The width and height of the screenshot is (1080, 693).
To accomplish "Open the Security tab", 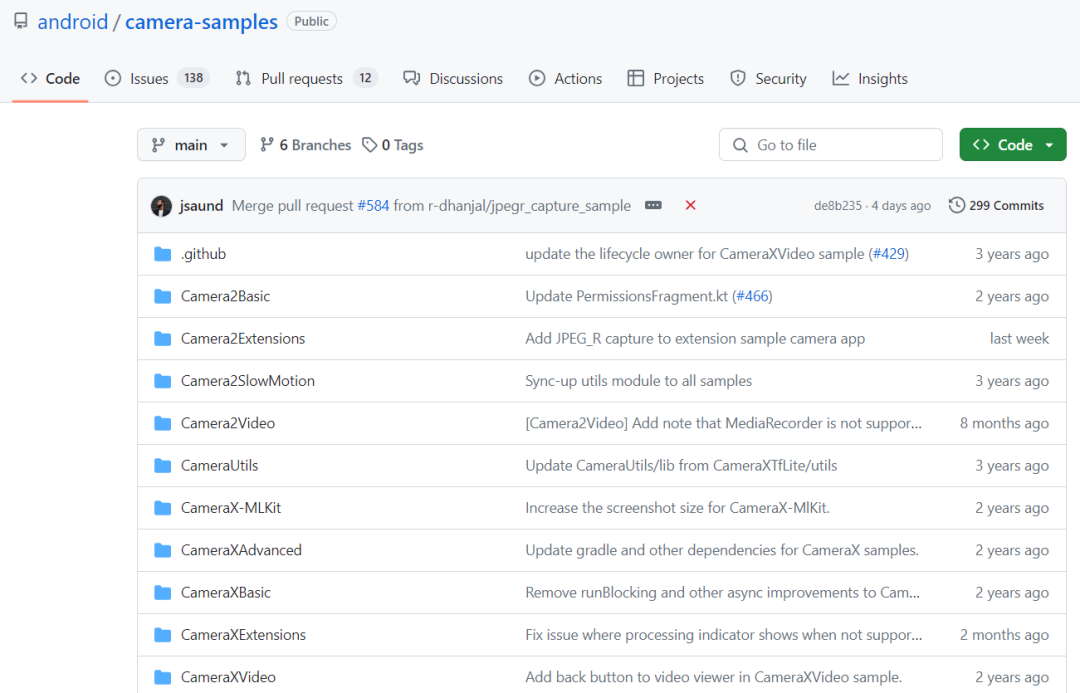I will [x=768, y=79].
